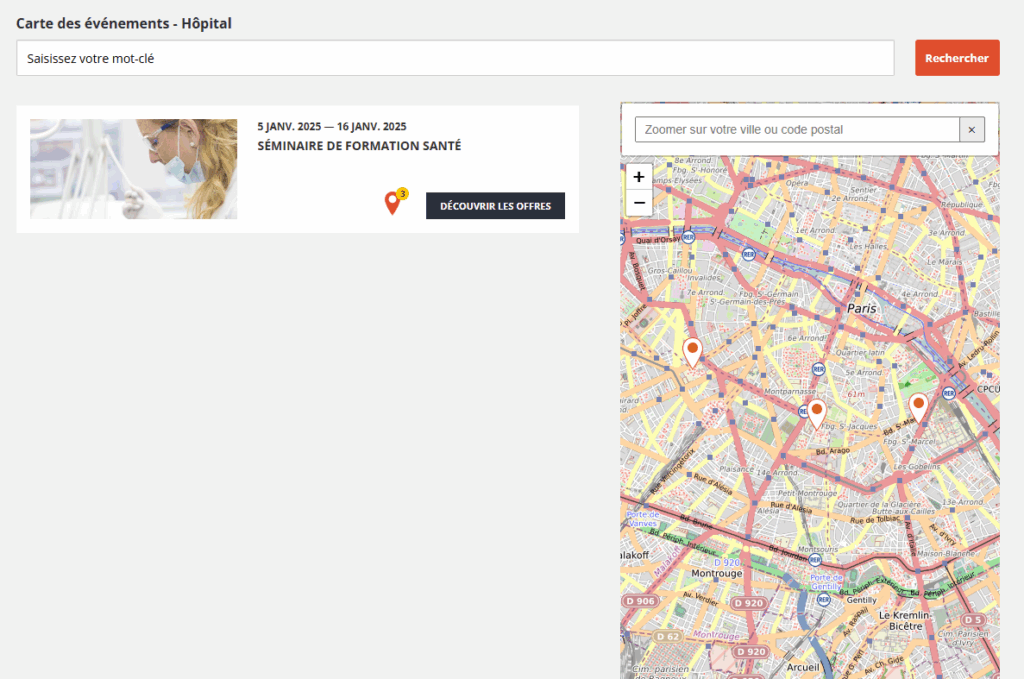Zoom out on the map
Screen dimensions: 1024x679
[x=639, y=203]
